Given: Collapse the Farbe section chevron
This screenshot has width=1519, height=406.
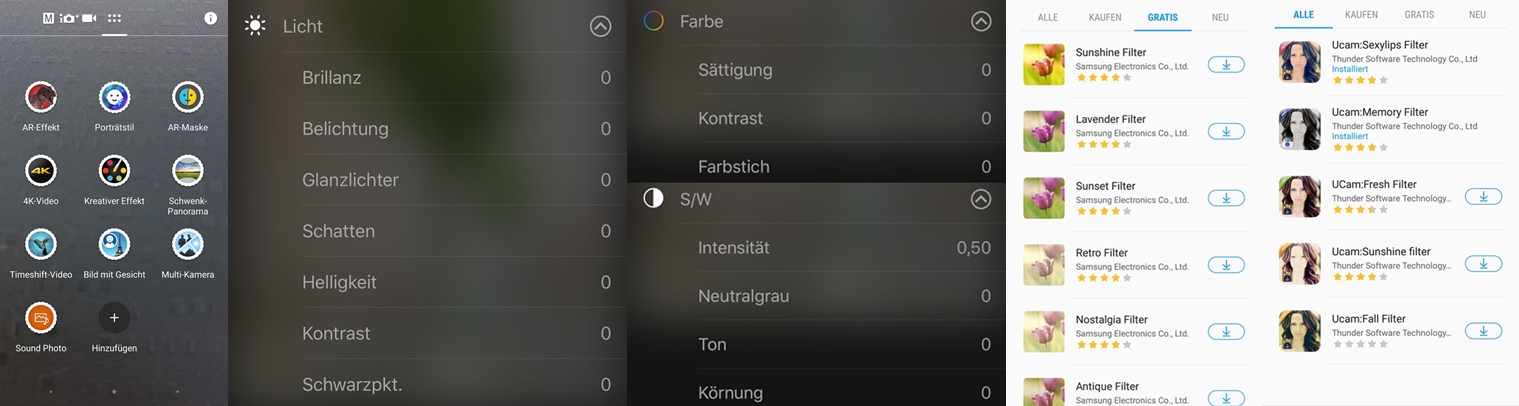Looking at the screenshot, I should click(x=981, y=21).
